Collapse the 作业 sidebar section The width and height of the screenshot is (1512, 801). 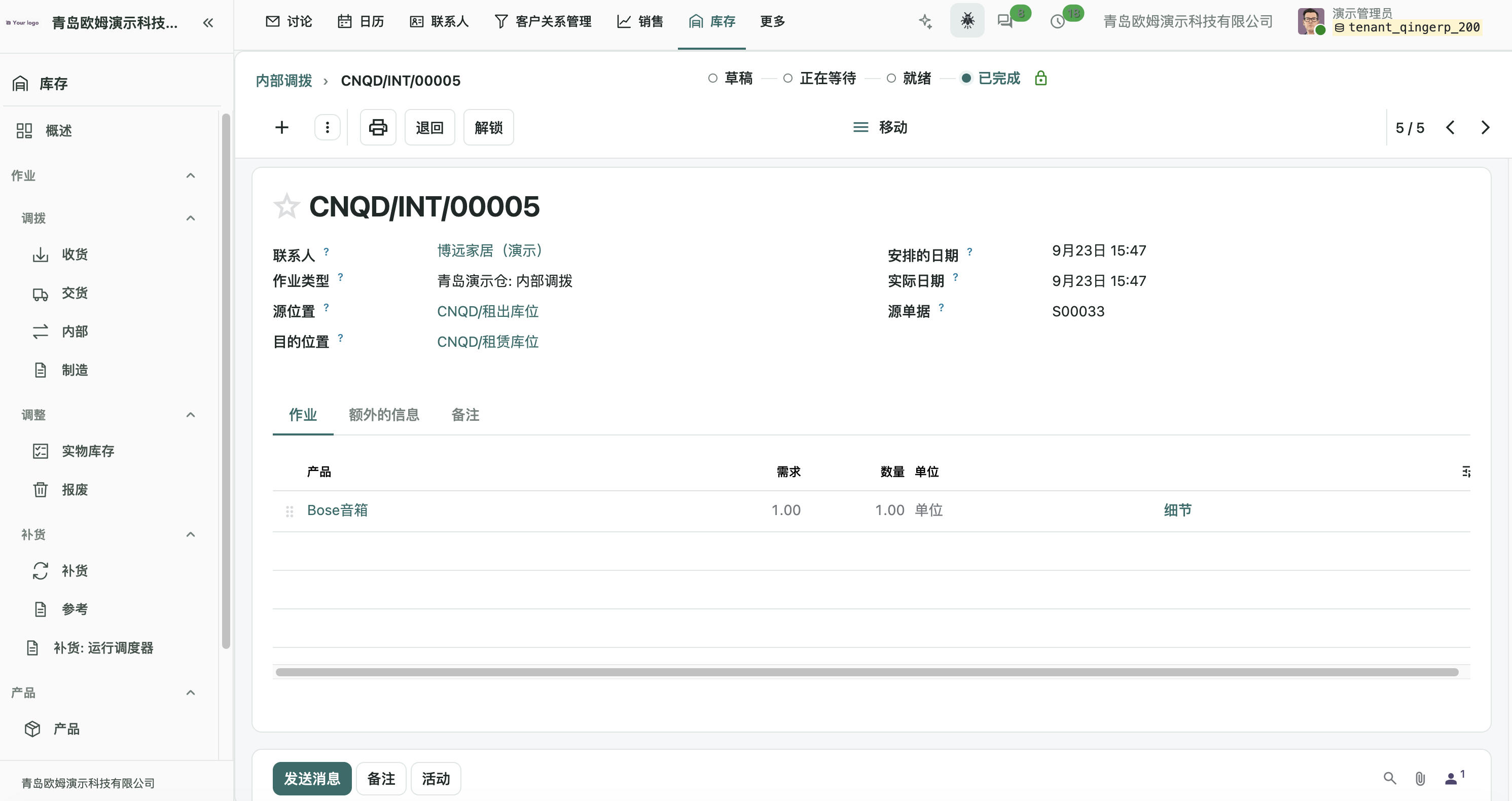190,175
